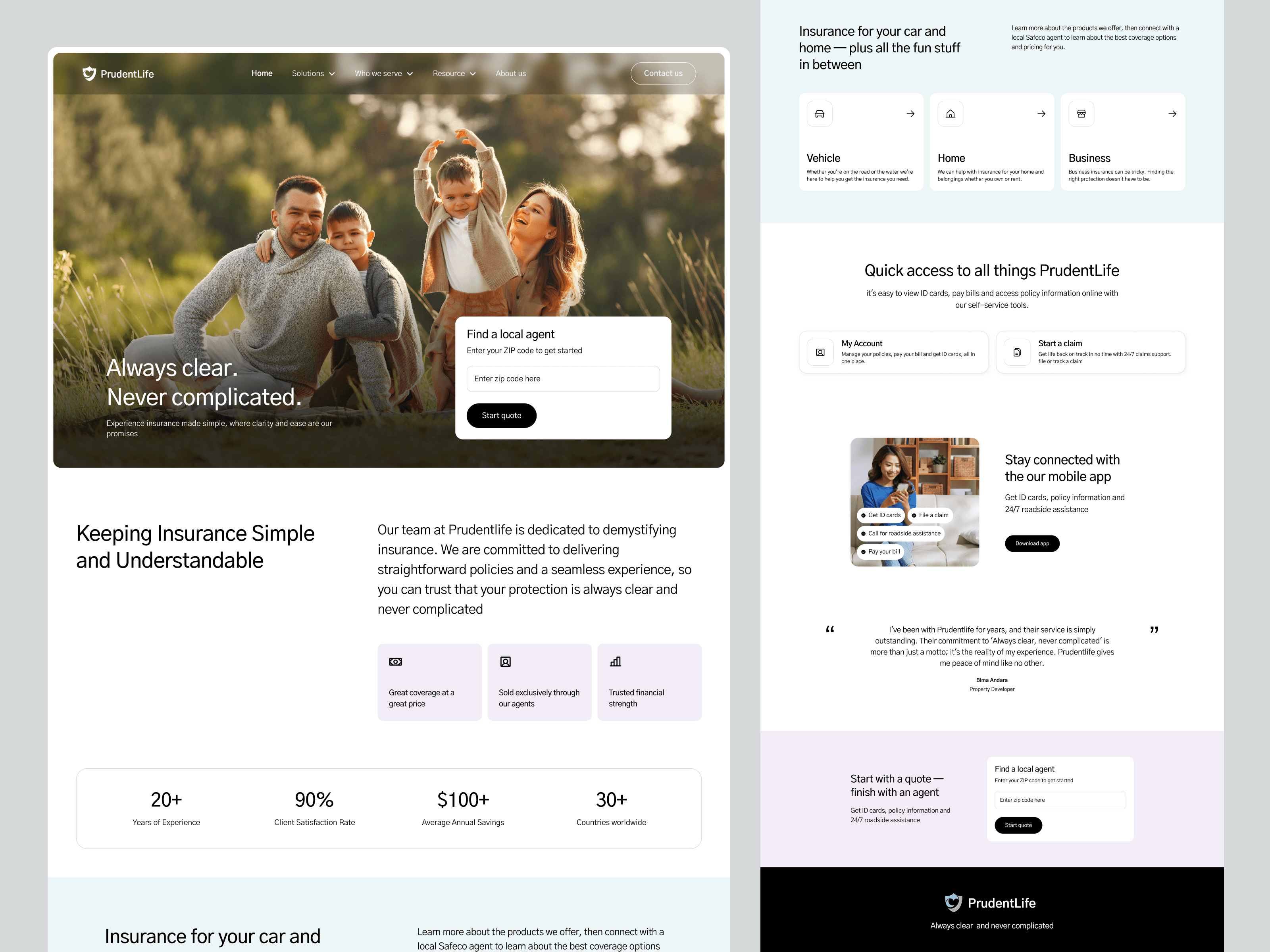The height and width of the screenshot is (952, 1270).
Task: Click the money icon above Great coverage
Action: 395,662
